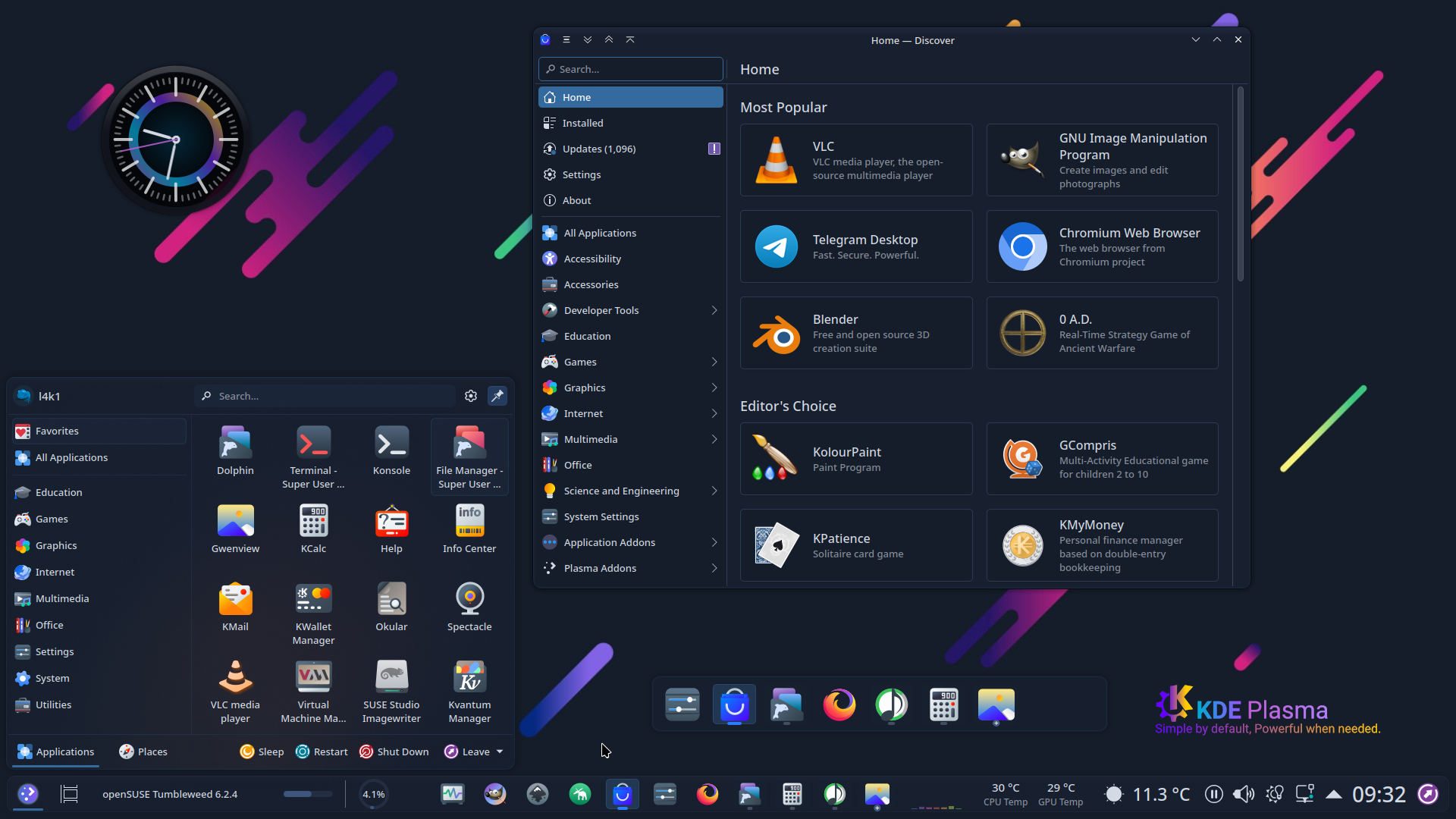Open Settings in Discover sidebar
Screen dimensions: 1456x819
point(631,174)
